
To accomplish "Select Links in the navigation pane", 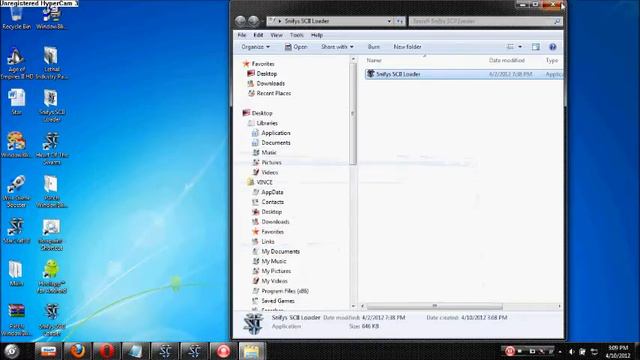I will point(263,241).
